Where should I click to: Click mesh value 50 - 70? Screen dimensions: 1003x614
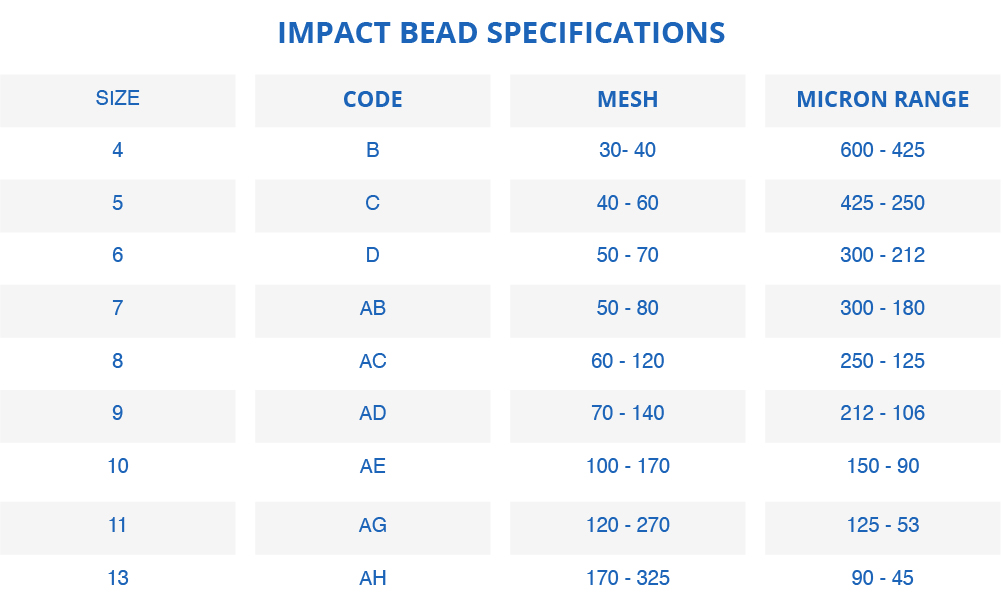[x=628, y=255]
